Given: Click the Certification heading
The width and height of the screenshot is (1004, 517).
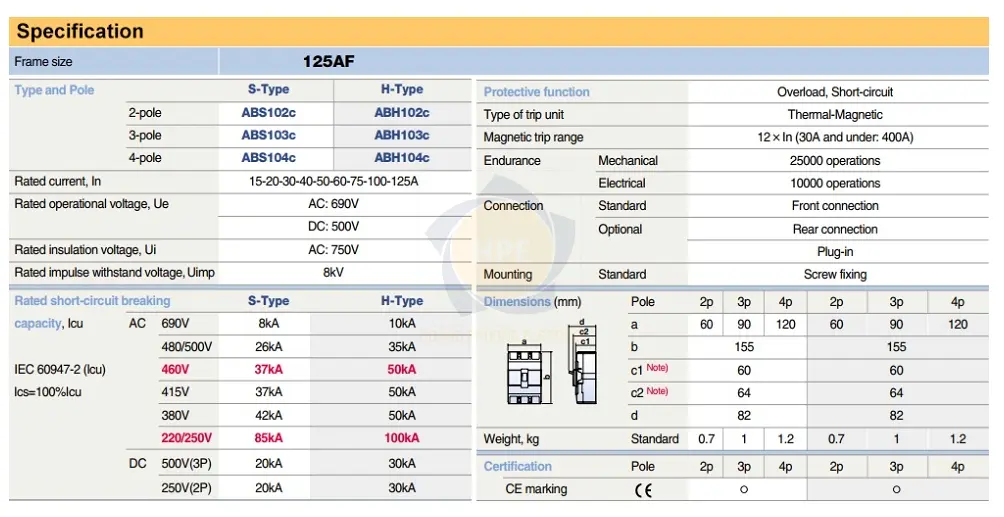Looking at the screenshot, I should [517, 466].
